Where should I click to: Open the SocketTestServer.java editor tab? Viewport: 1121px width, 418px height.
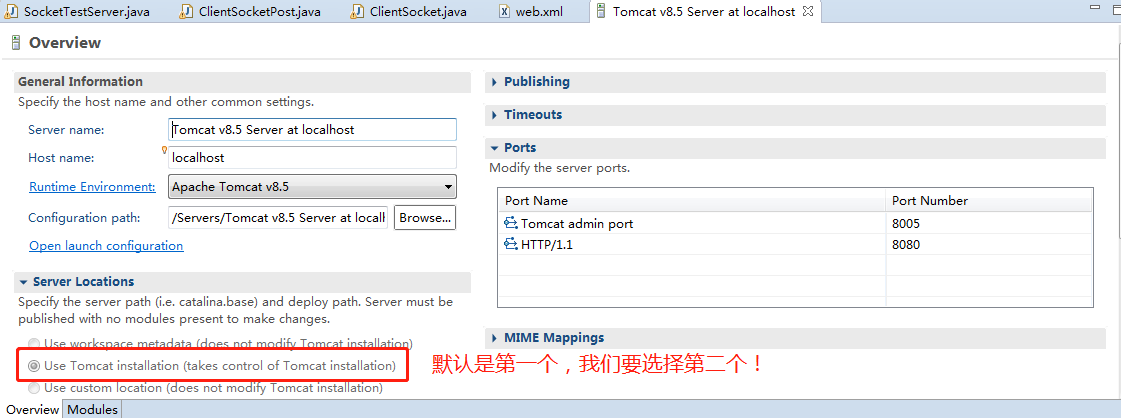tap(77, 11)
